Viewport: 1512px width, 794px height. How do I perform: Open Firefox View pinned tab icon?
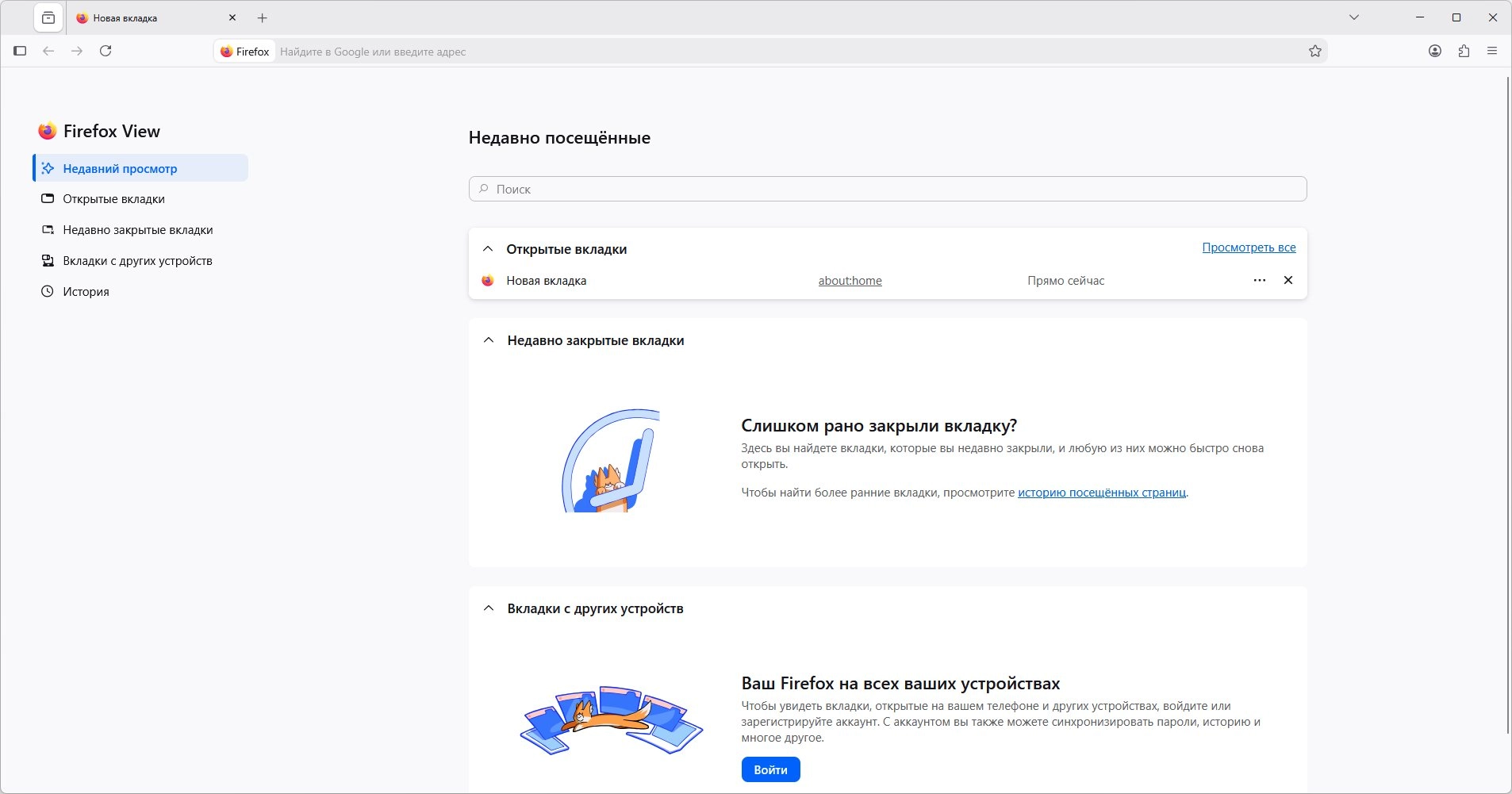pyautogui.click(x=48, y=17)
